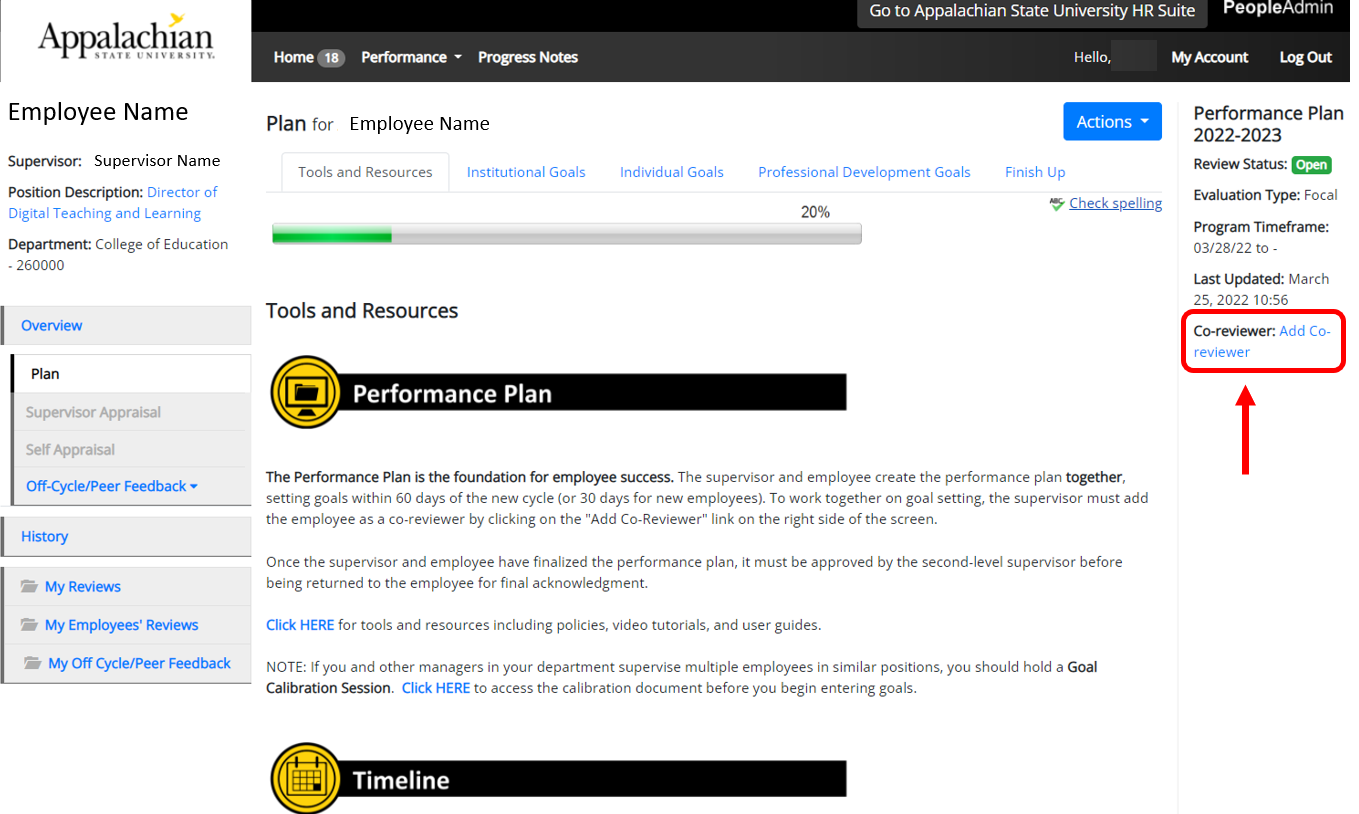Click the Appalachian State University logo
The image size is (1359, 814).
[126, 40]
